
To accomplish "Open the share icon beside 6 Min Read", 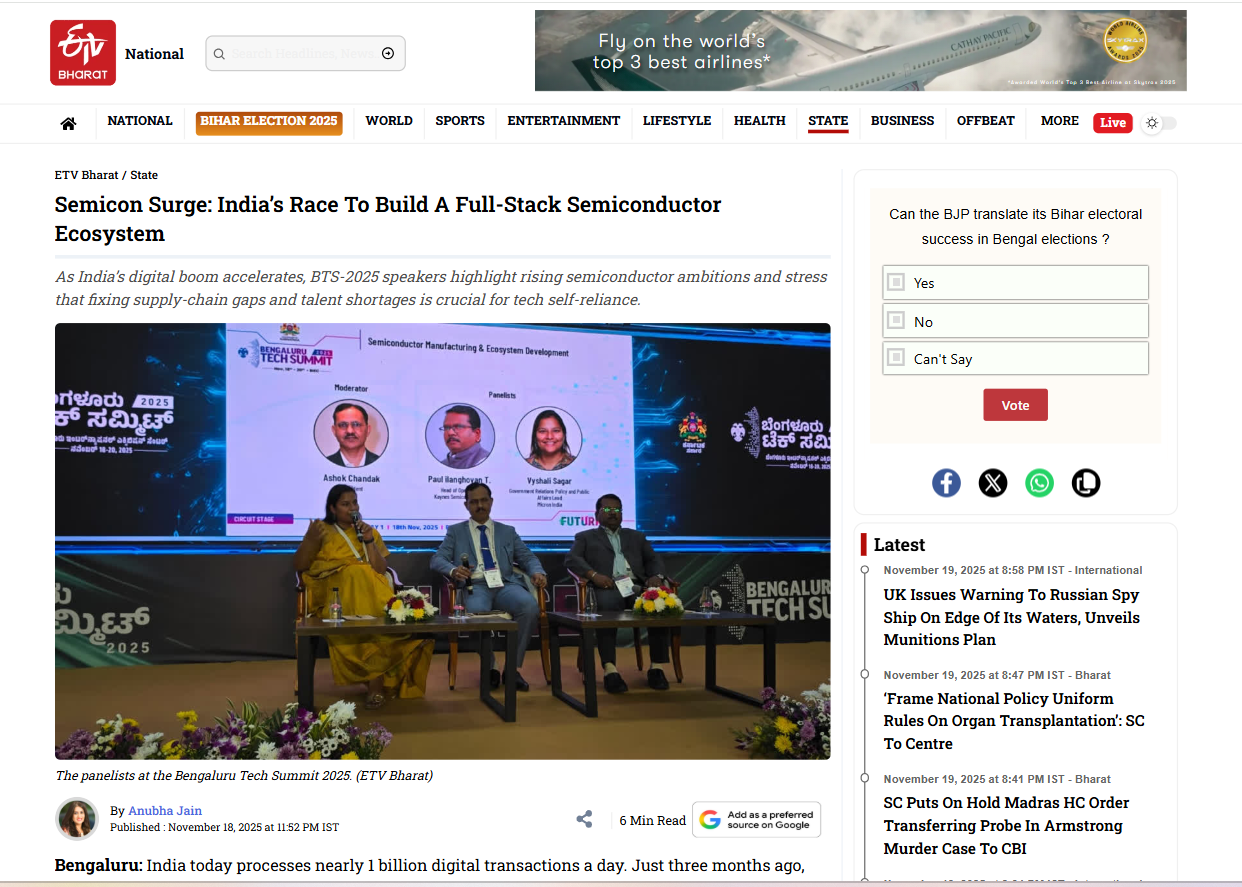I will pyautogui.click(x=584, y=819).
